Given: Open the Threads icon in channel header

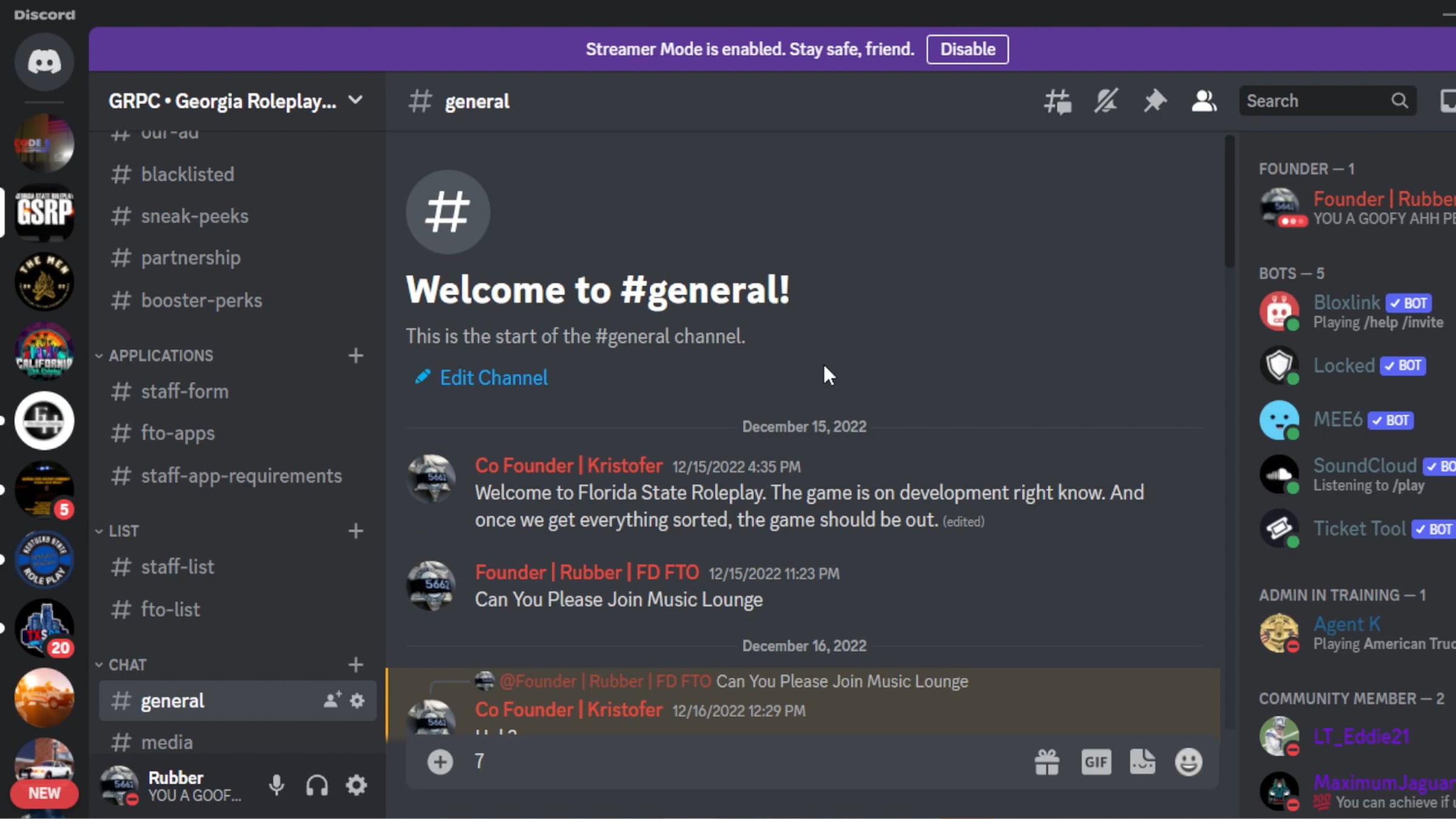Looking at the screenshot, I should [x=1057, y=101].
